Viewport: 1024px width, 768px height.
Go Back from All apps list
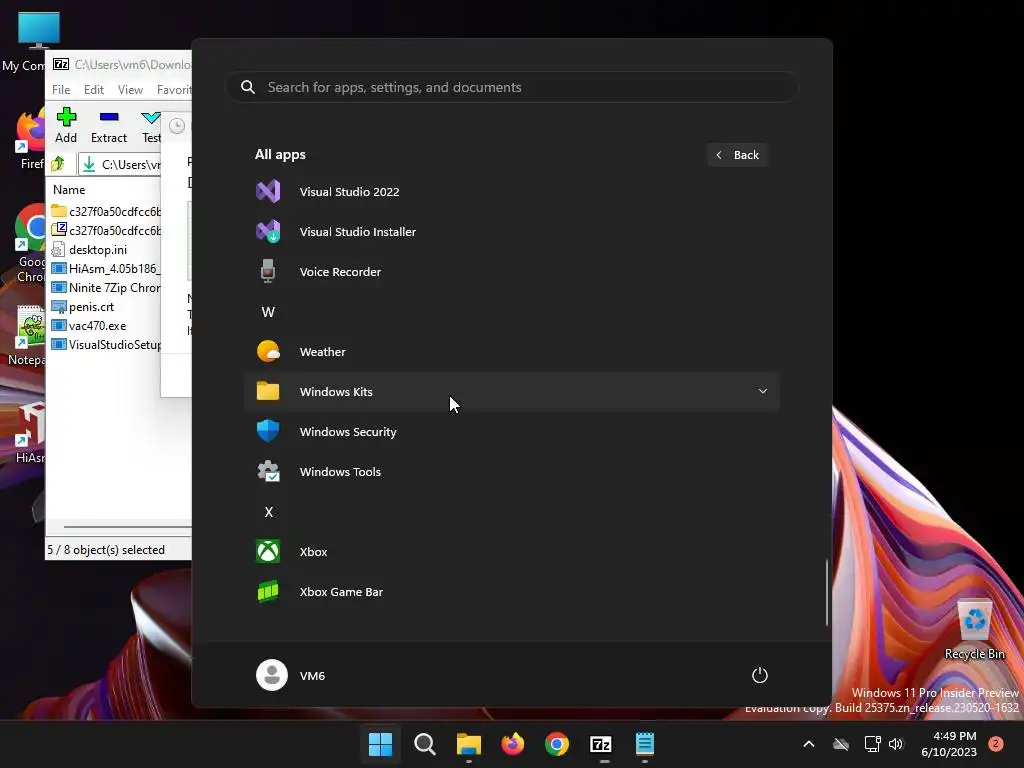point(737,155)
